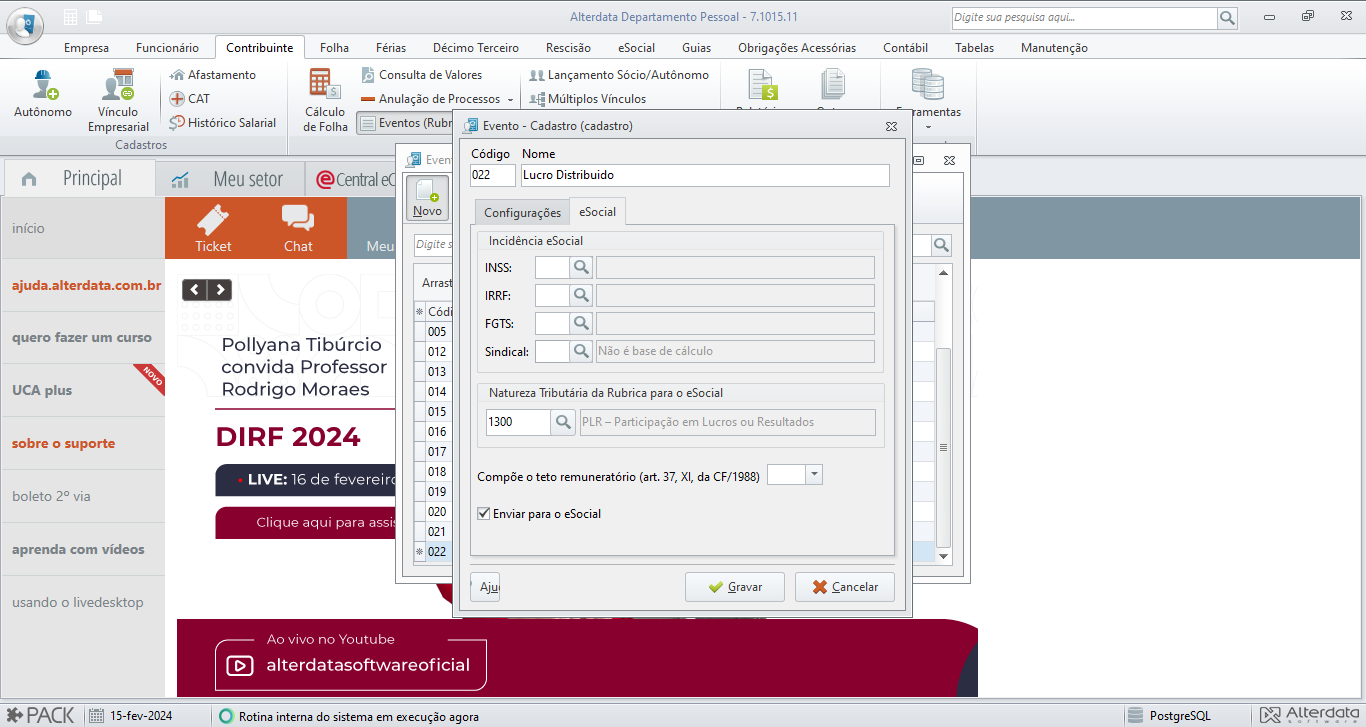Open the Compõe o teto remuneratório dropdown
The image size is (1366, 727).
click(x=814, y=476)
